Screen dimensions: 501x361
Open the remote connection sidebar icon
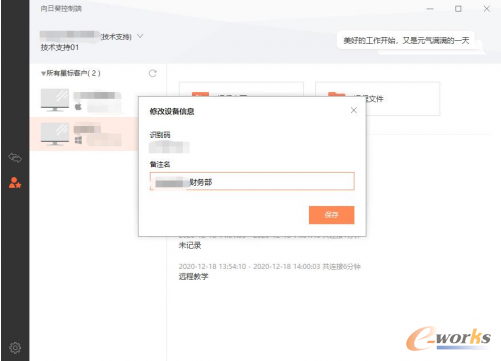[x=15, y=157]
